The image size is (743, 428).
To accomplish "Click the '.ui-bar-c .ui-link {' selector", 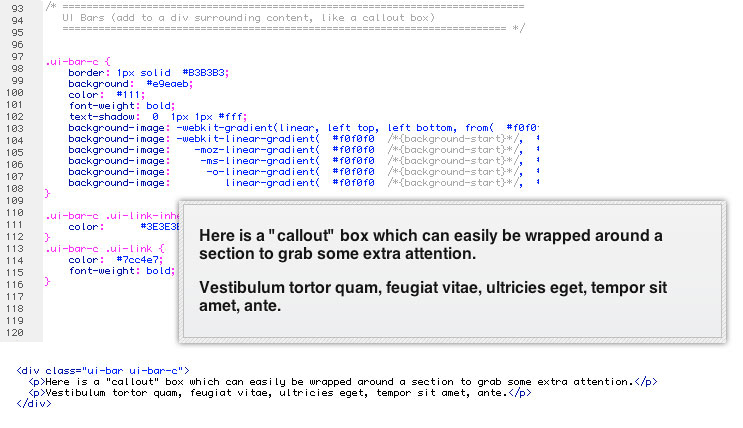I will pyautogui.click(x=105, y=249).
